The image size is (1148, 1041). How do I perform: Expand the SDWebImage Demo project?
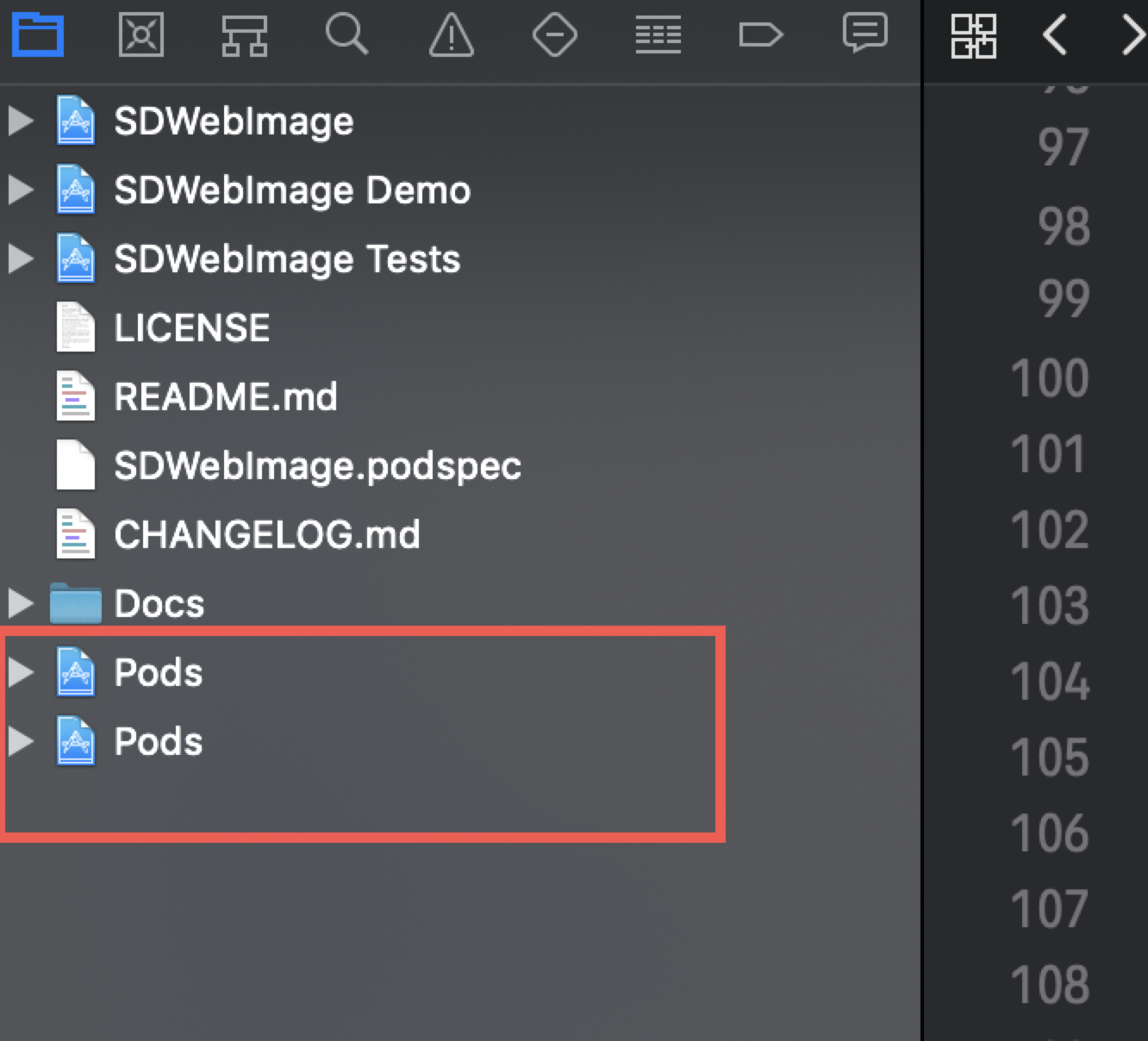pyautogui.click(x=21, y=190)
